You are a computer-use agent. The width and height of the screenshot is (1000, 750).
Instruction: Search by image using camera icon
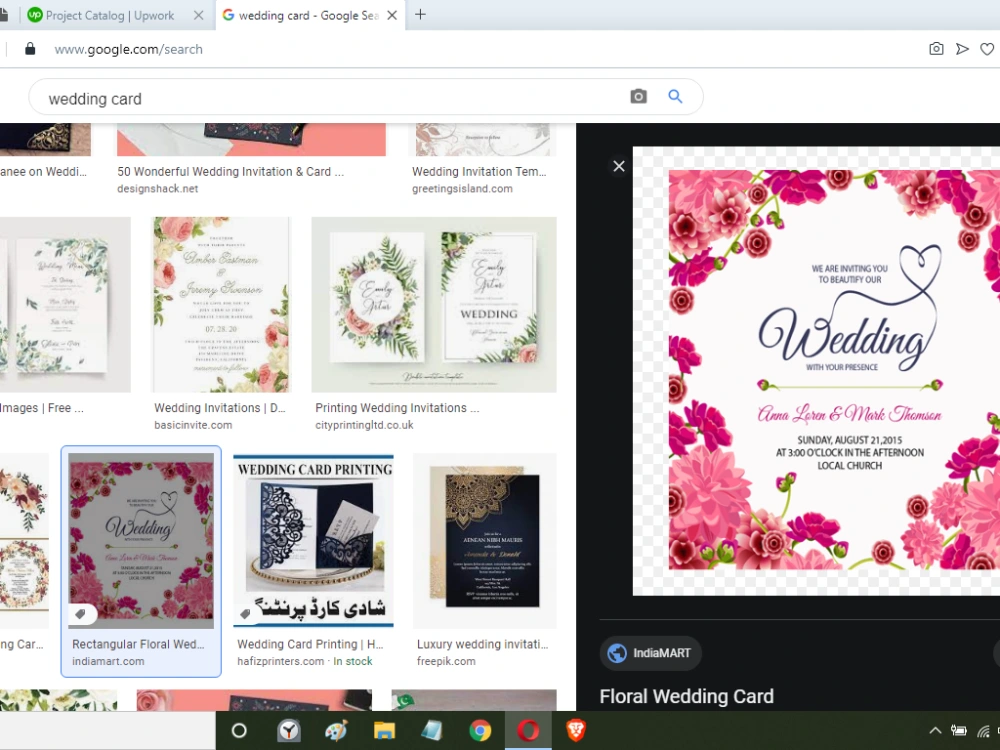tap(638, 96)
